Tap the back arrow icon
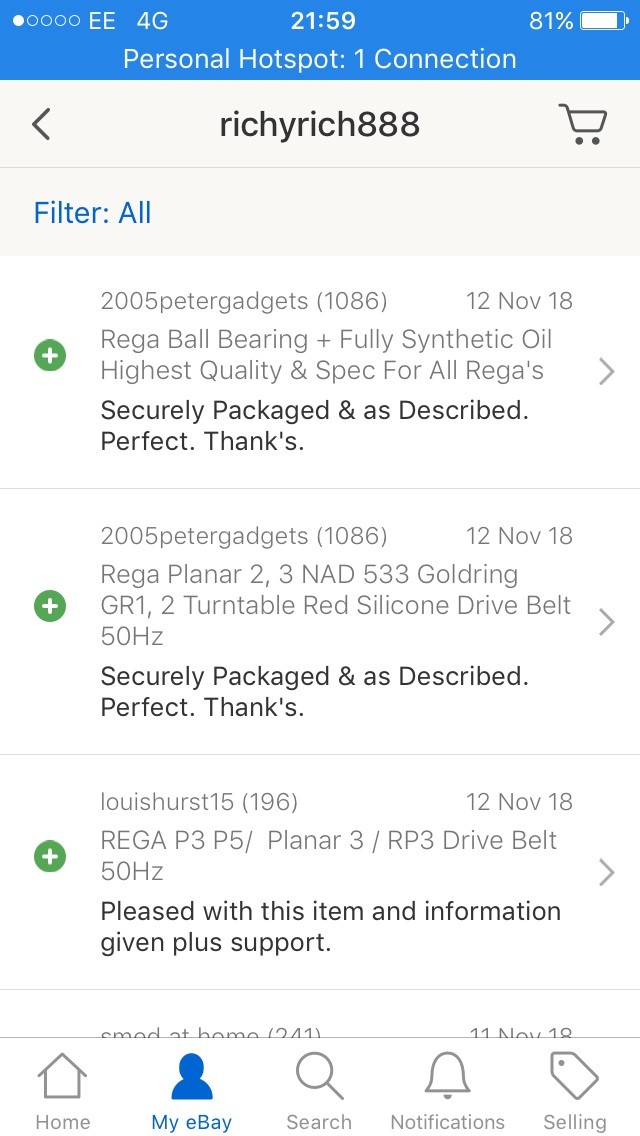The width and height of the screenshot is (640, 1136). 41,124
